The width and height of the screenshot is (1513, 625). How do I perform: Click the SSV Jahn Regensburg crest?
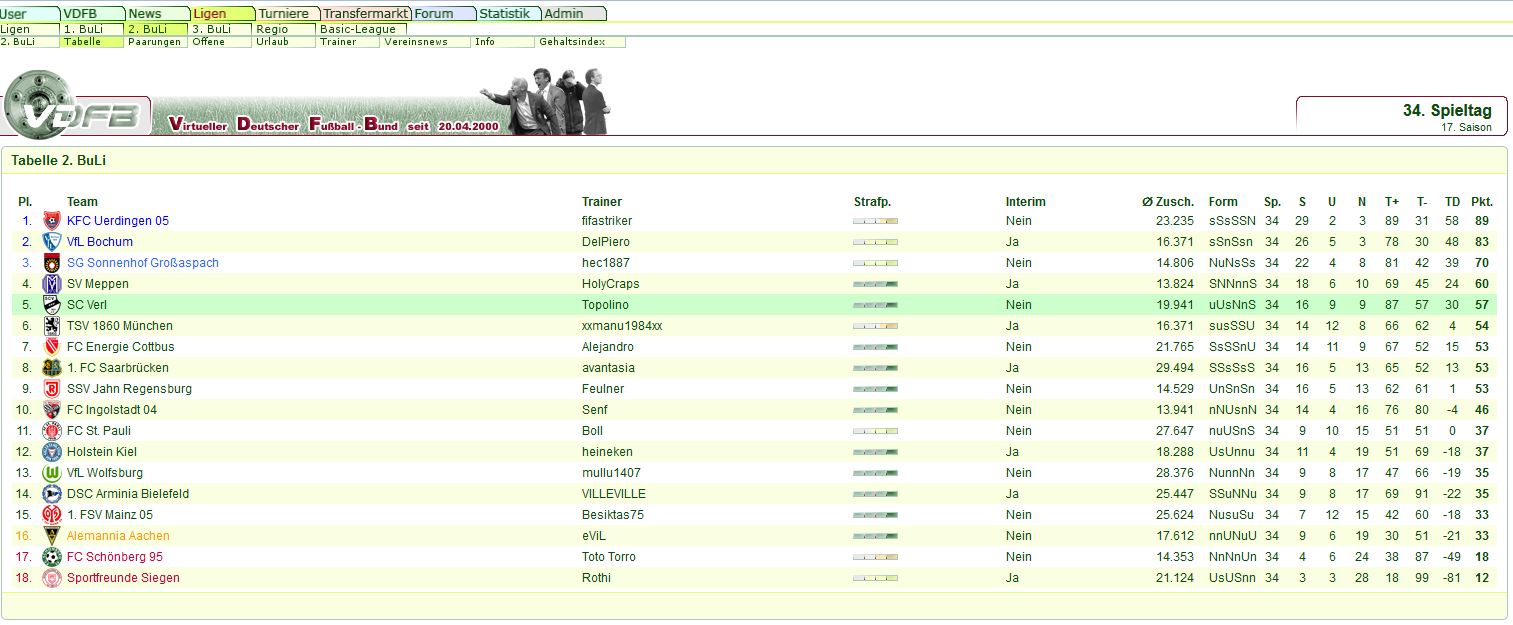[52, 389]
